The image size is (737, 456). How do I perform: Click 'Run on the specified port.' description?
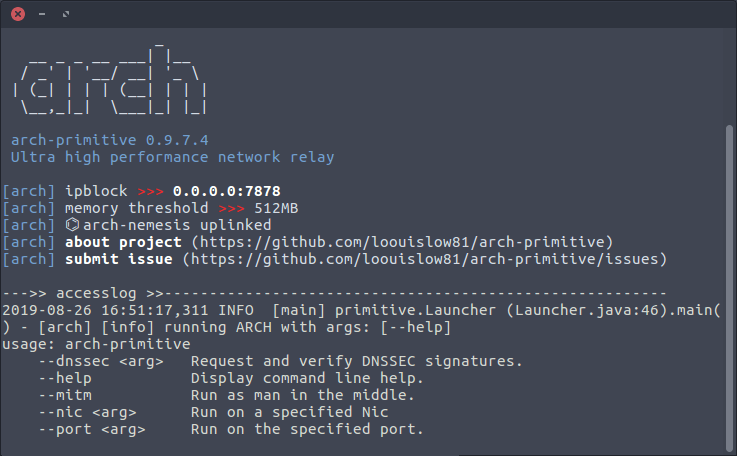307,429
